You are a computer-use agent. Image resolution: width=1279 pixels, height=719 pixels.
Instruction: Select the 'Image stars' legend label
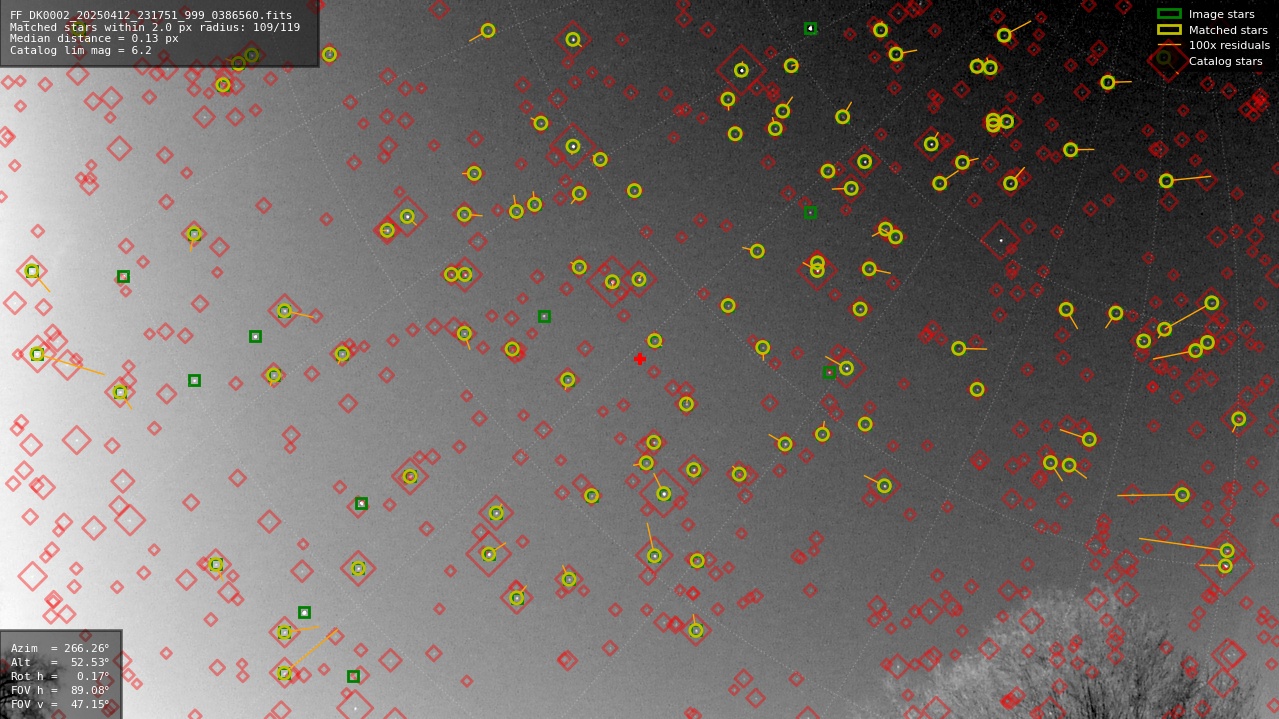[x=1221, y=14]
